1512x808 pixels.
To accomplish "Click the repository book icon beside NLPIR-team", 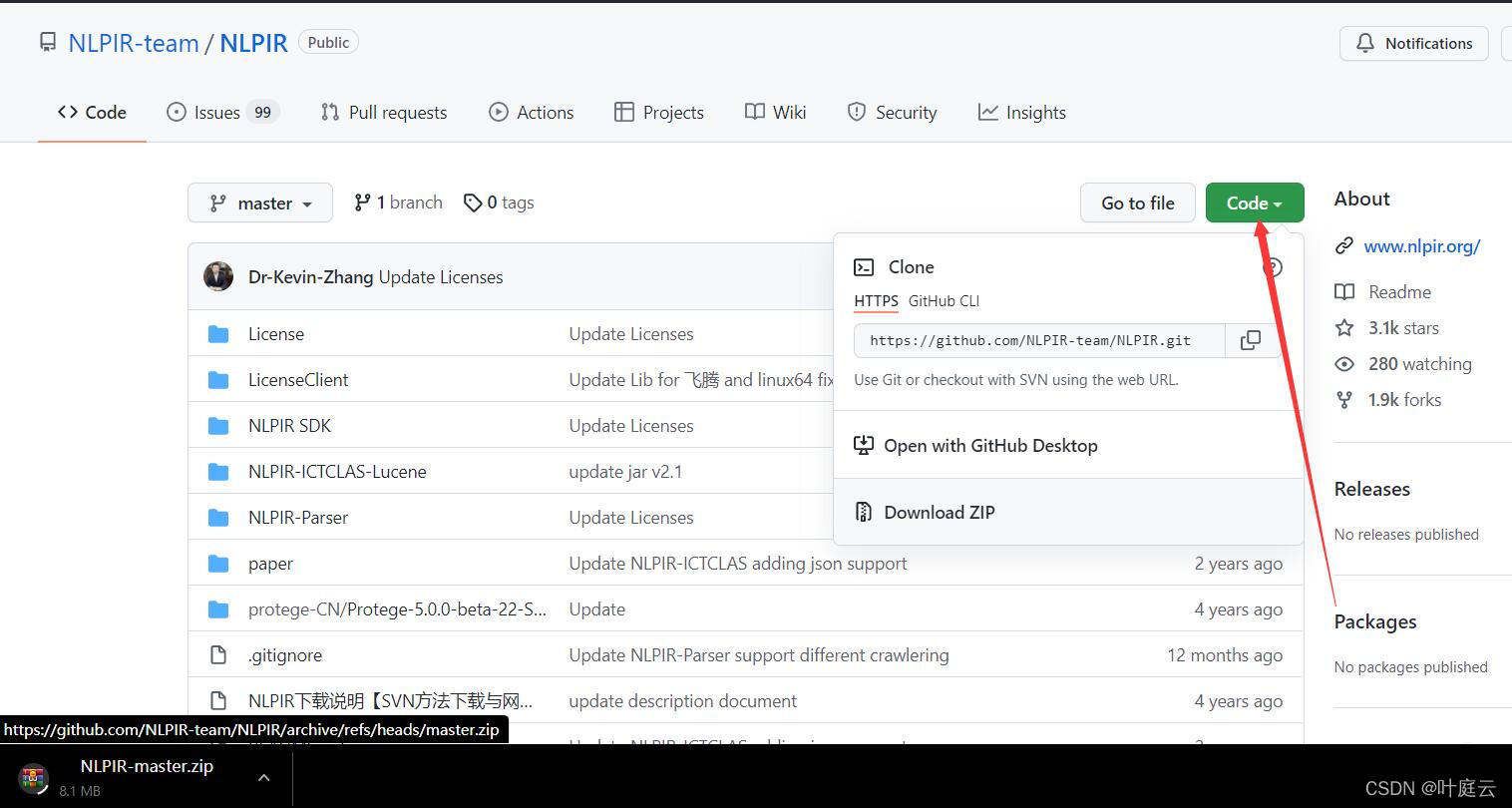I will click(48, 43).
